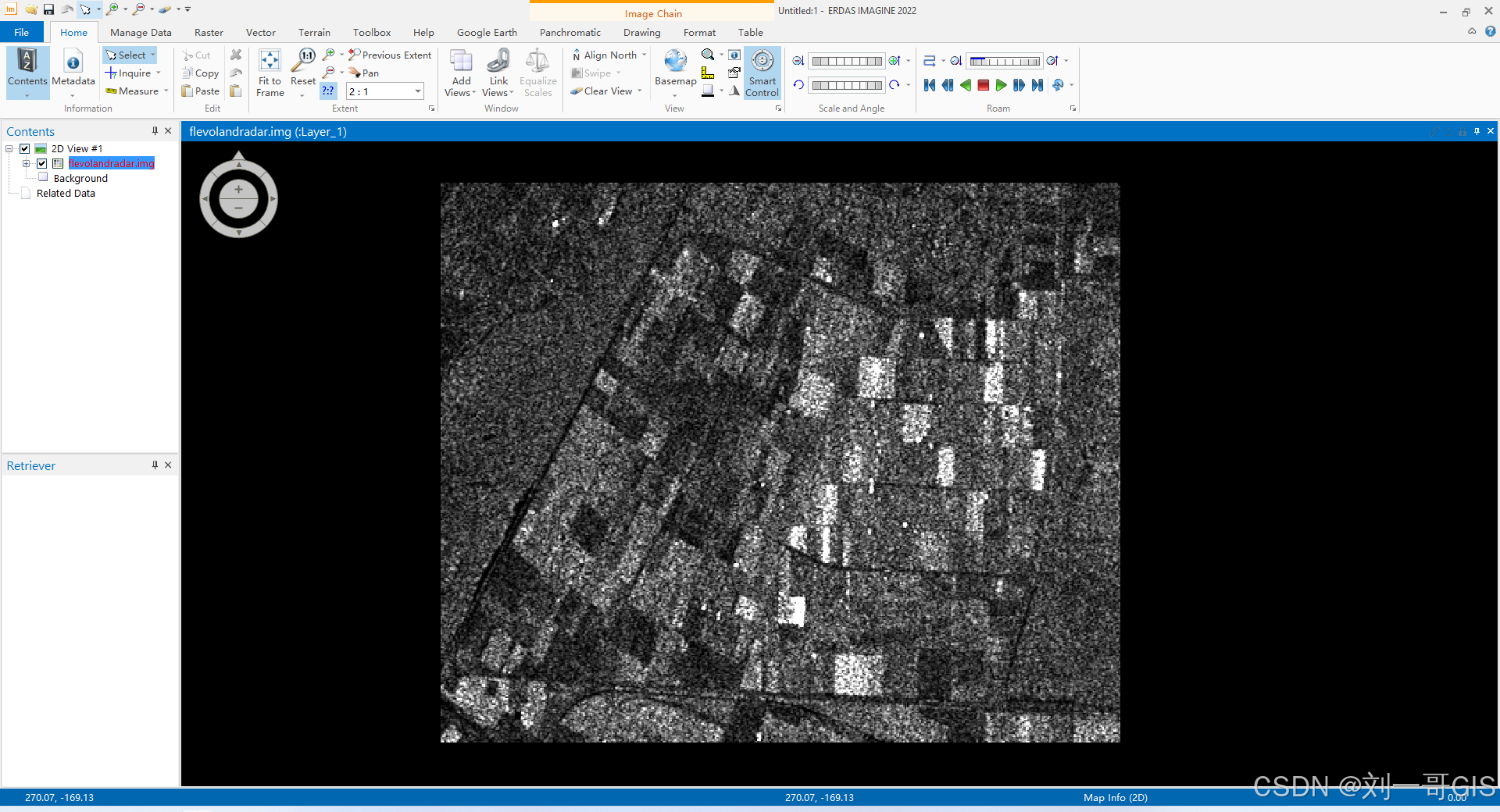This screenshot has width=1500, height=812.
Task: Switch to the Raster ribbon tab
Action: [x=209, y=33]
